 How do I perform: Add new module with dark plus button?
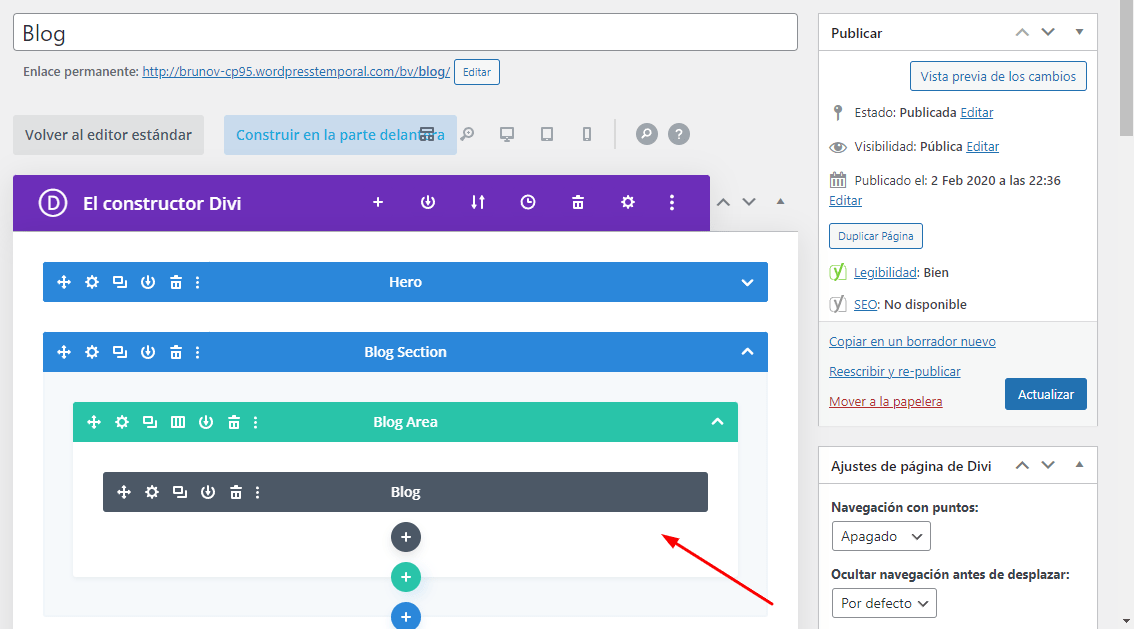point(406,537)
